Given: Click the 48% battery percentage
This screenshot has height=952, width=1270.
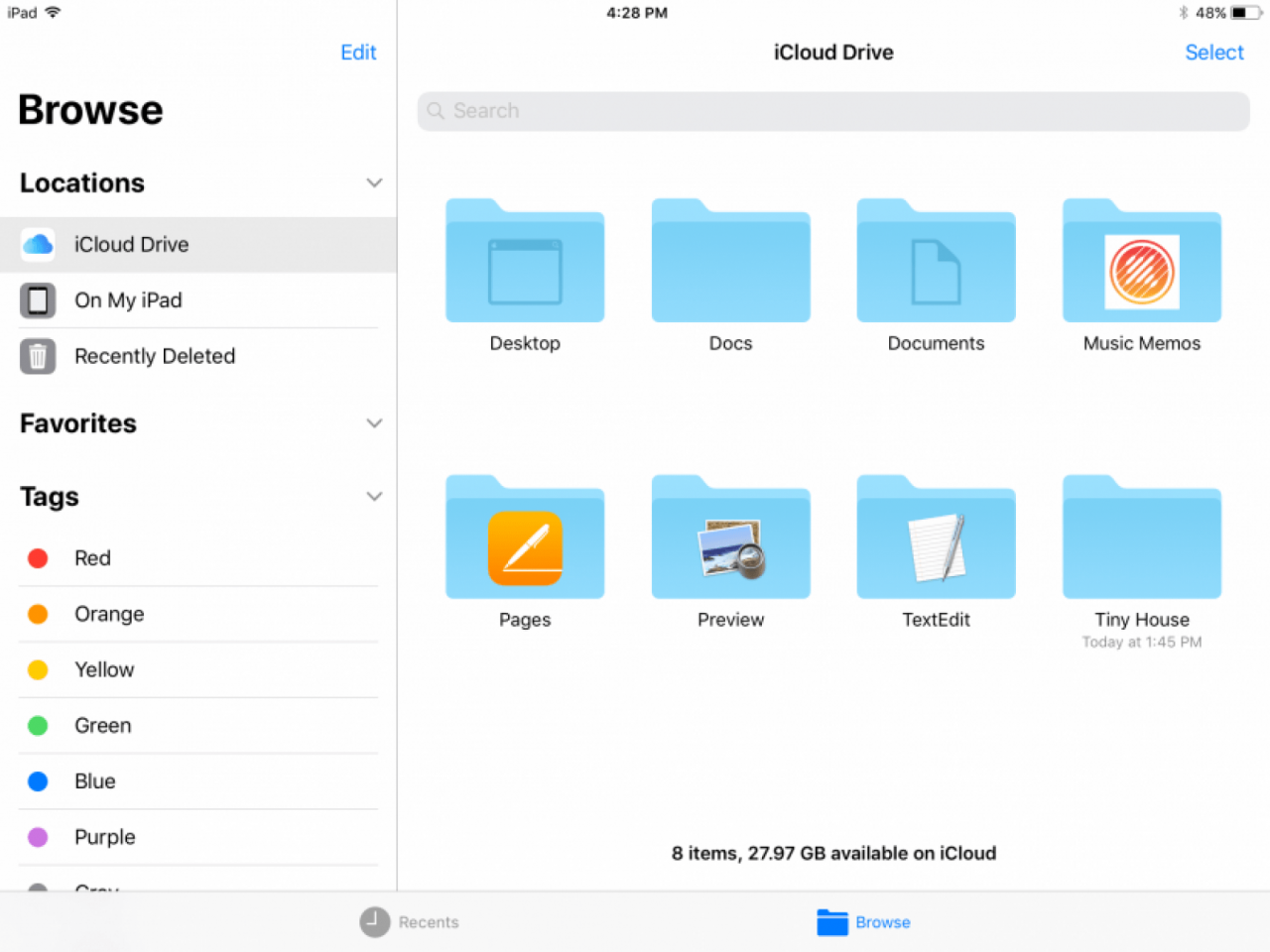Looking at the screenshot, I should 1210,13.
